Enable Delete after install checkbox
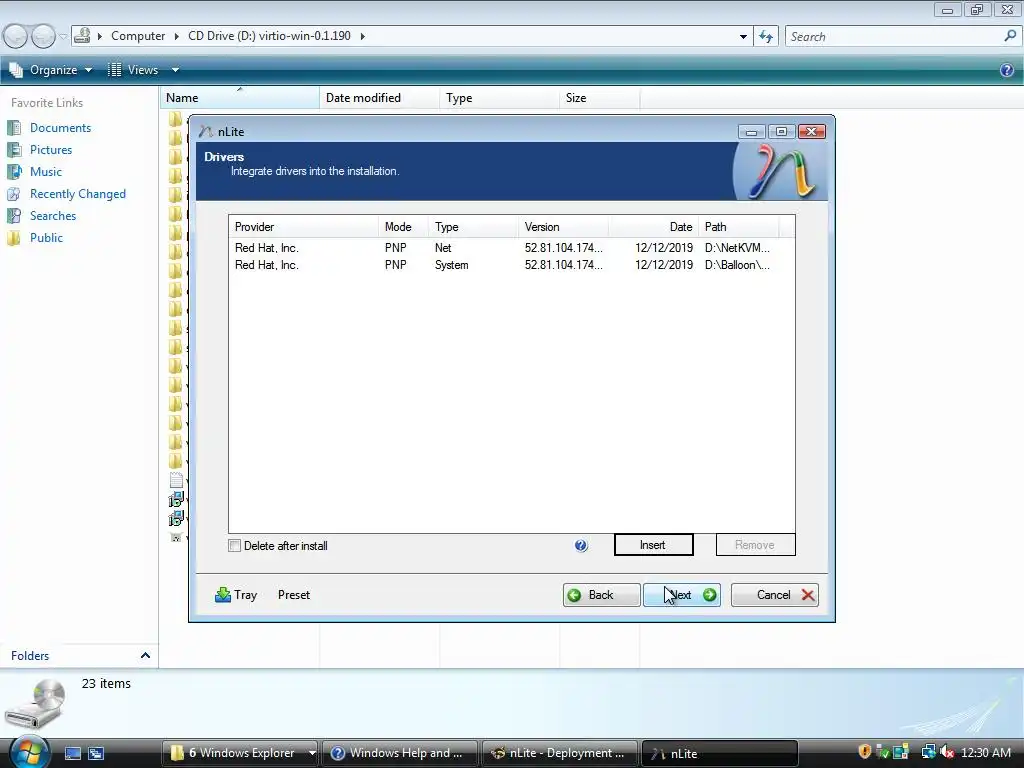The width and height of the screenshot is (1024, 768). click(234, 546)
